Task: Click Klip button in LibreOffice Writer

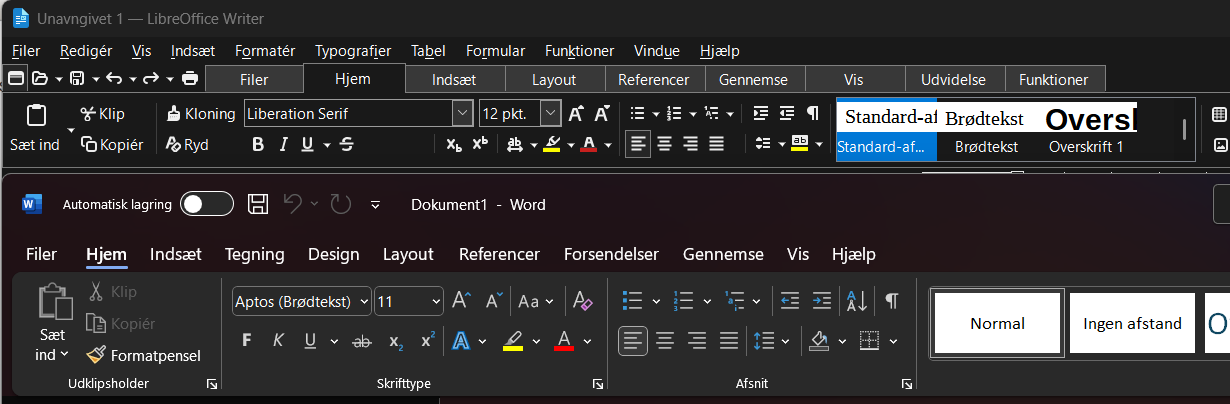Action: coord(102,113)
